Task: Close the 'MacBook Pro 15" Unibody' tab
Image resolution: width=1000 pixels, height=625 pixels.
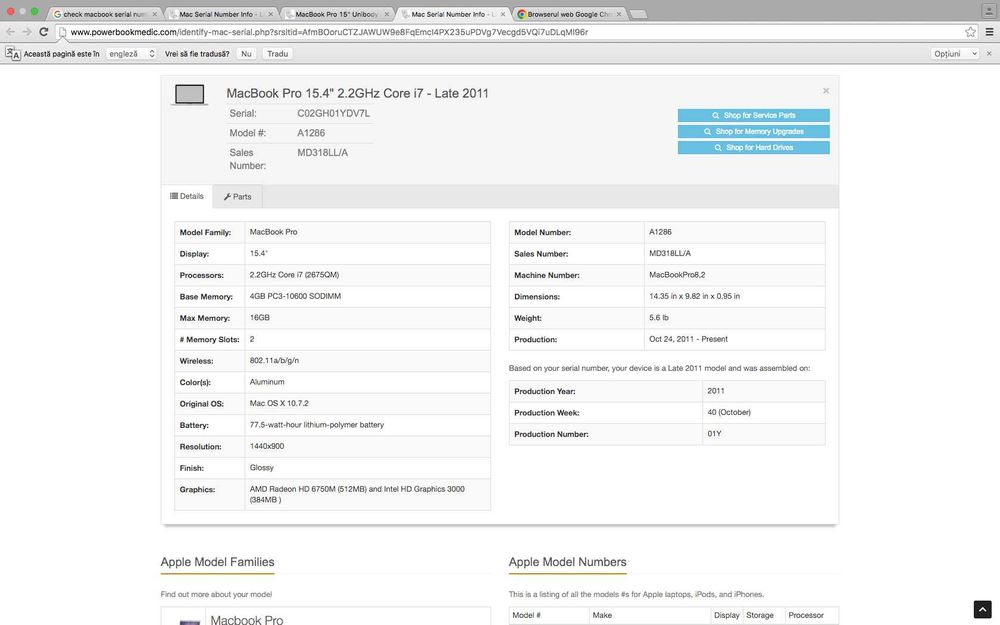Action: [386, 14]
